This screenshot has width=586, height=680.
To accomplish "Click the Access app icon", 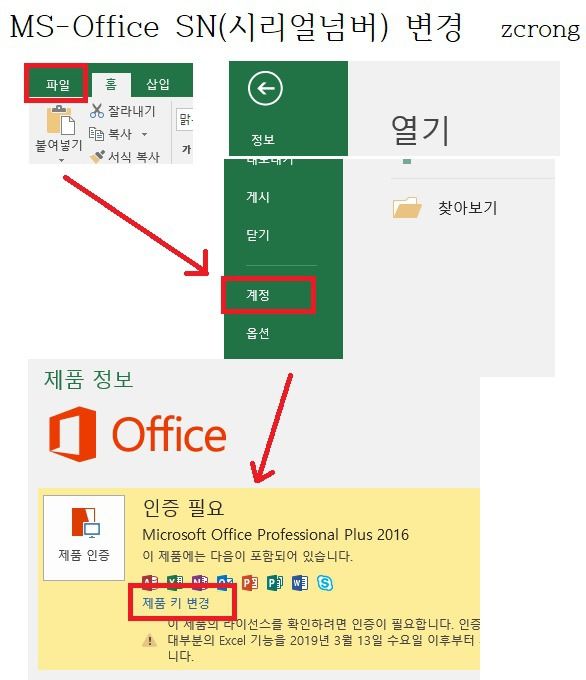I will click(150, 583).
